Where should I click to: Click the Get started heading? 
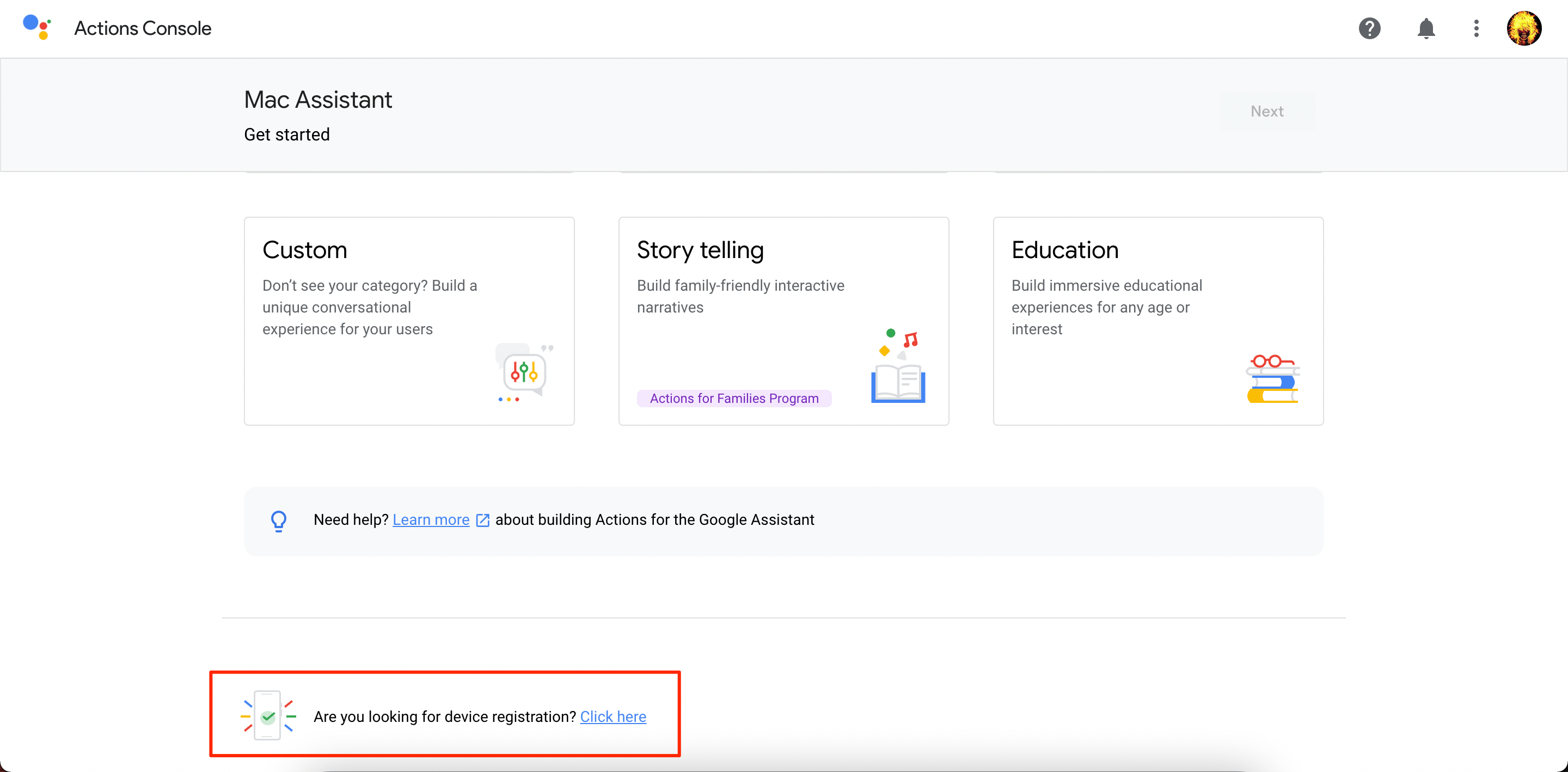tap(287, 134)
